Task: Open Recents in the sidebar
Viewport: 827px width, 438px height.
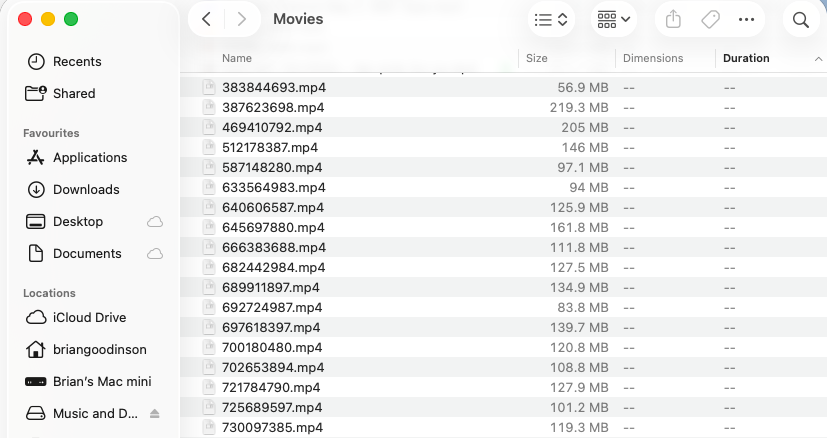Action: (76, 62)
